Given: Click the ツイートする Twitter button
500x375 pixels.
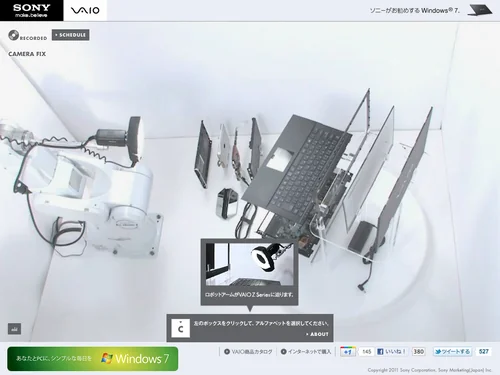Looking at the screenshot, I should tap(453, 352).
